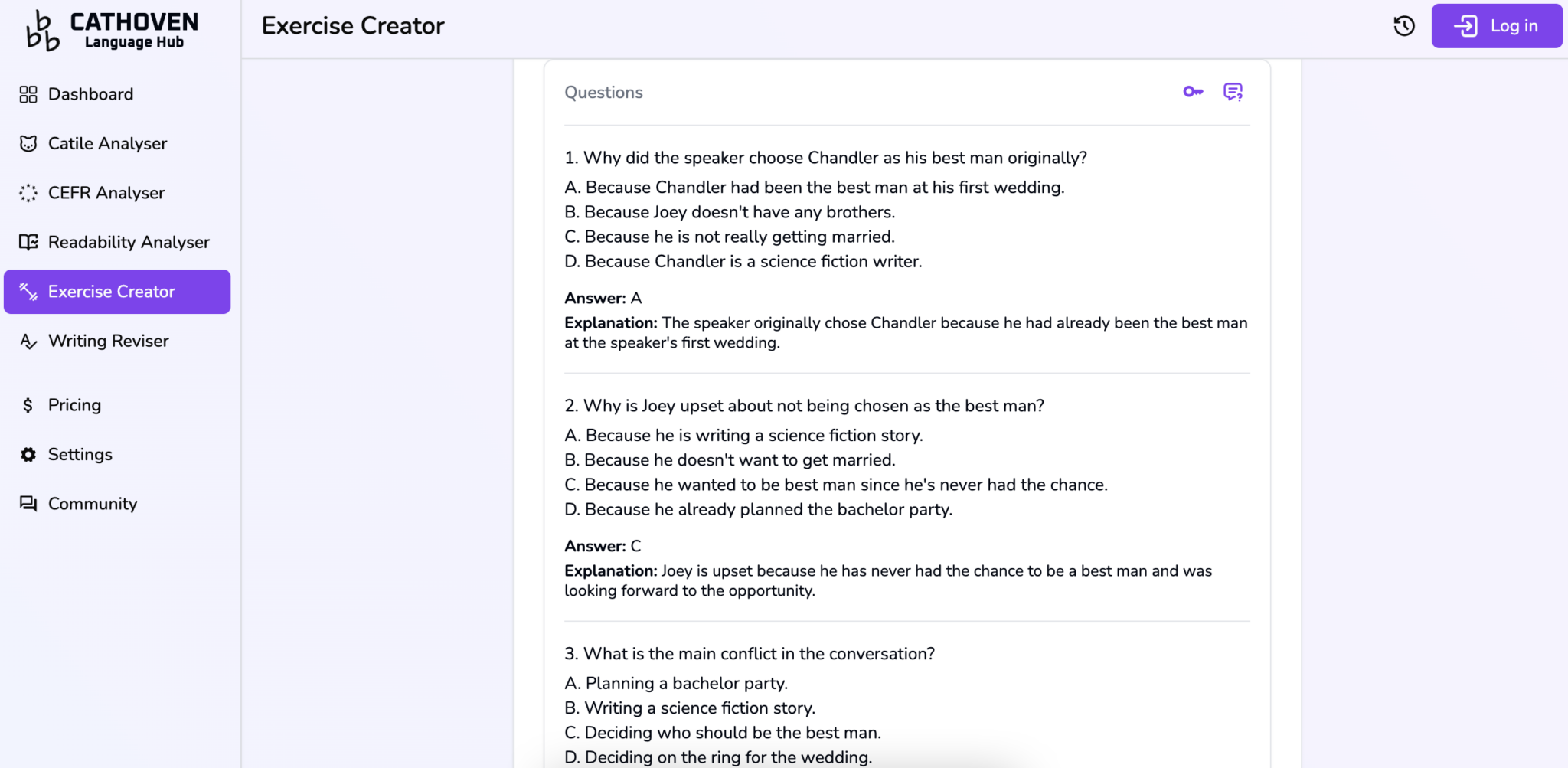Click the CEFR Analyser icon

[x=28, y=193]
